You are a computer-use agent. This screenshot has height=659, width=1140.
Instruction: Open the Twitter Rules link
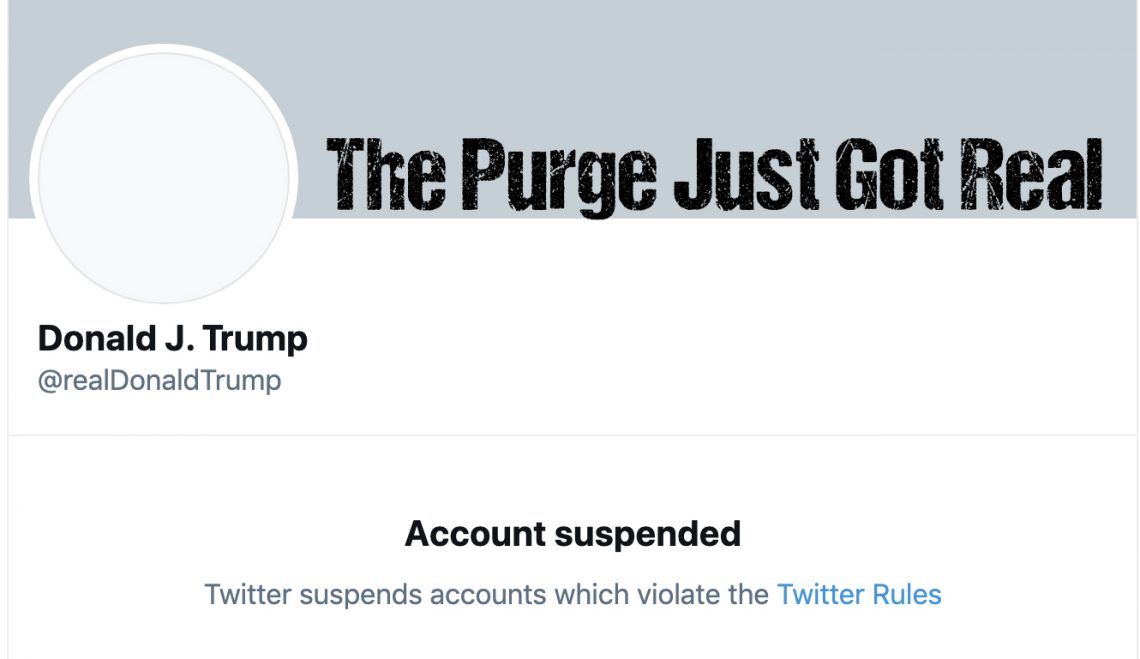pyautogui.click(x=859, y=594)
